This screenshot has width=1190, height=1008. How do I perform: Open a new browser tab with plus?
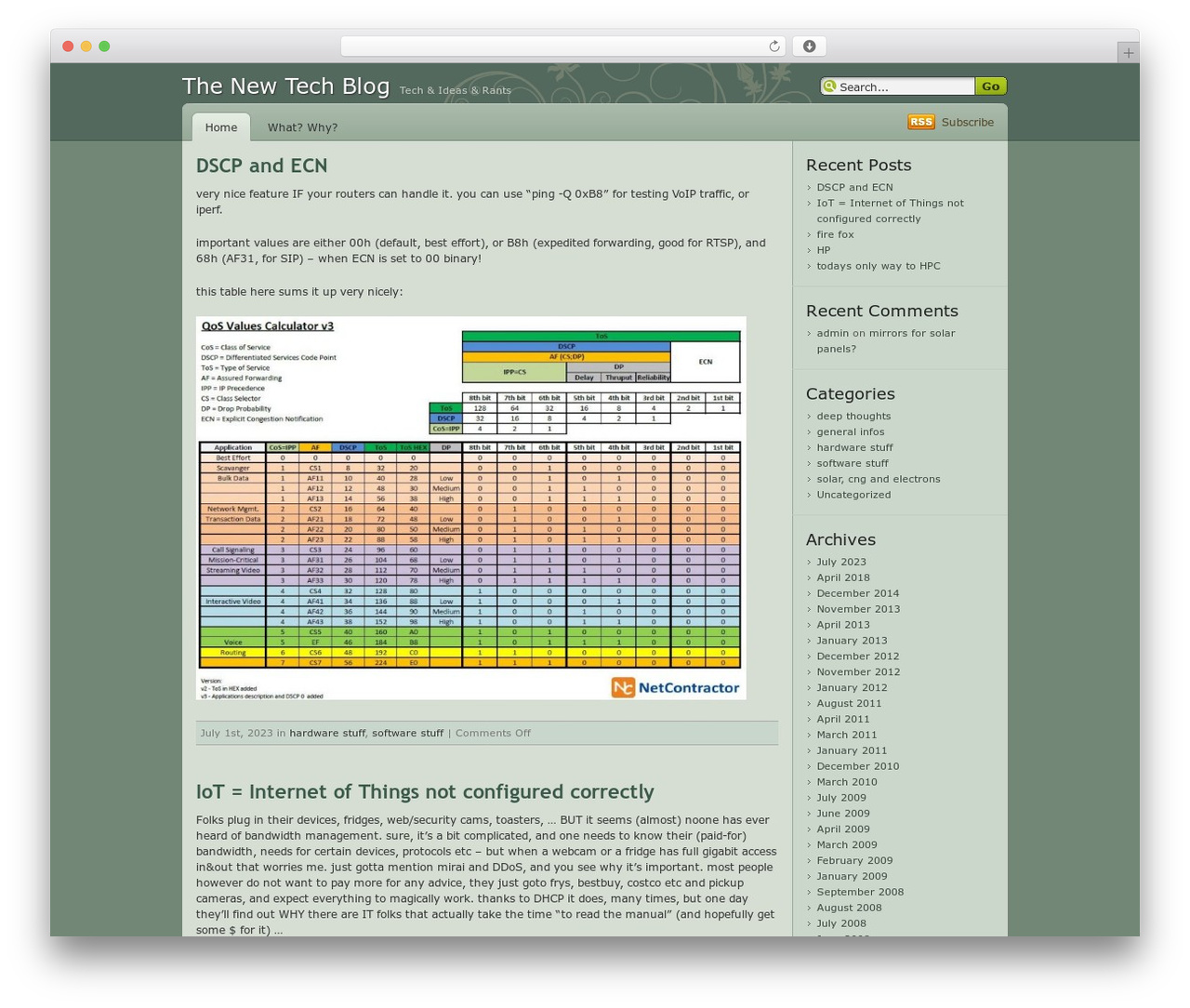click(1128, 53)
